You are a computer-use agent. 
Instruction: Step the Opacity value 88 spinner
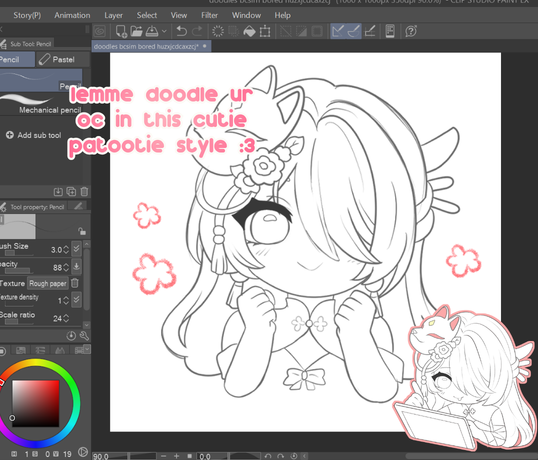click(x=66, y=267)
